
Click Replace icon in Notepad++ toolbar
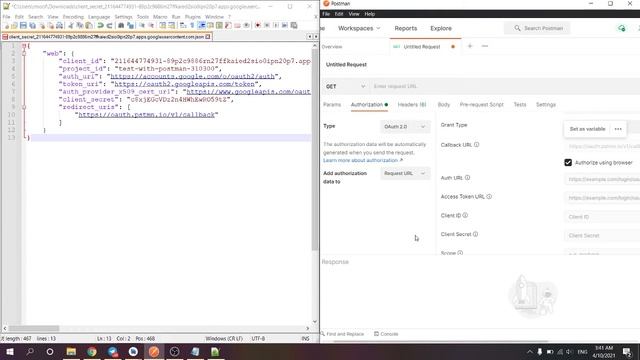[130, 25]
